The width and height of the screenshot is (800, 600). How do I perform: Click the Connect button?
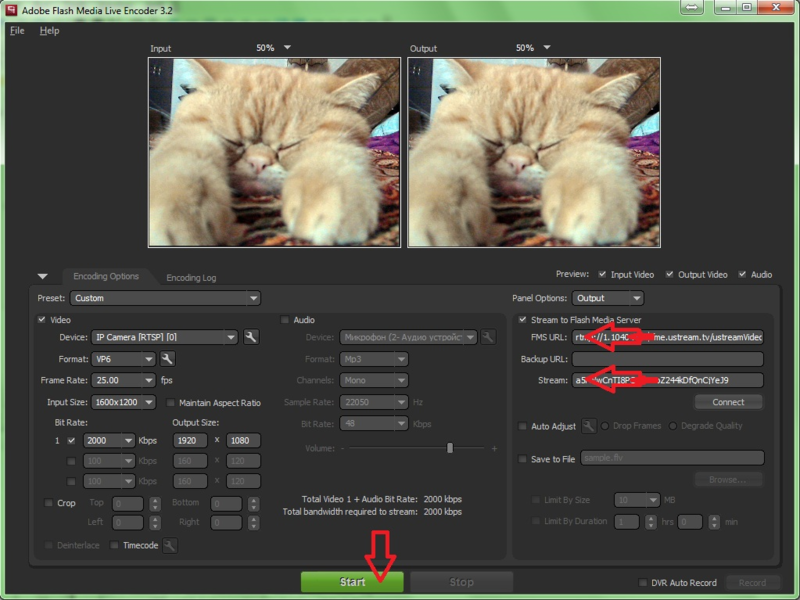click(728, 402)
